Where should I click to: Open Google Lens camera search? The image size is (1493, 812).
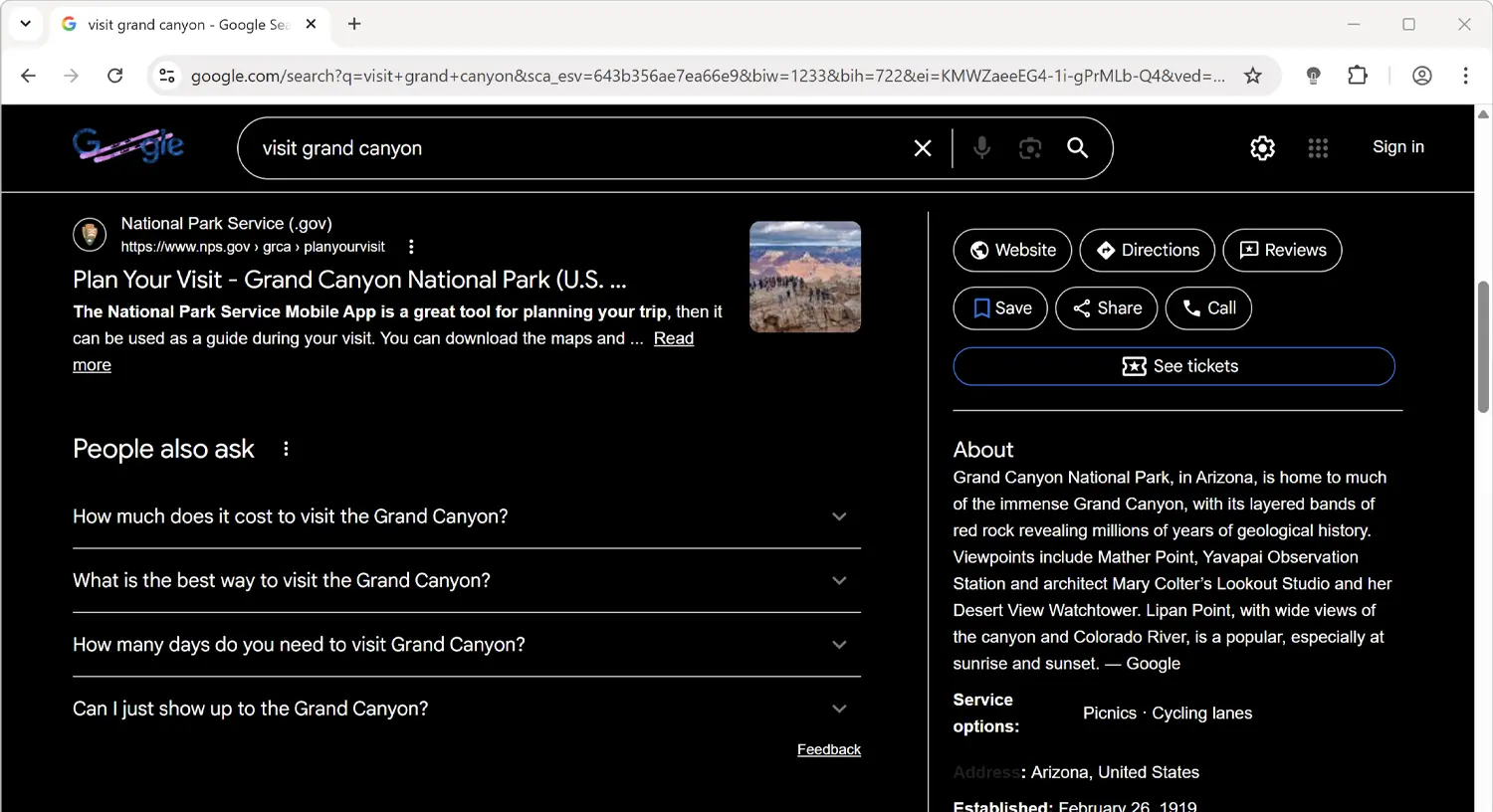click(1029, 147)
